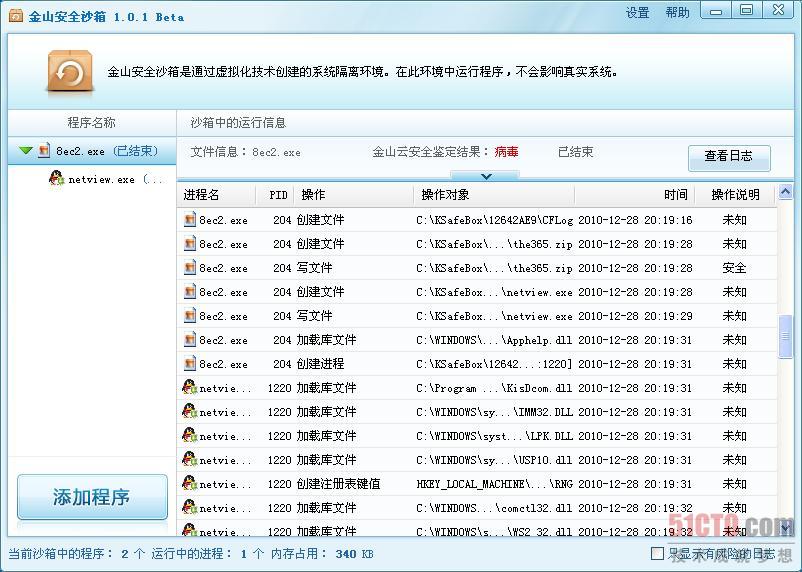
Task: Click the log scrollbar up arrow
Action: [x=785, y=192]
